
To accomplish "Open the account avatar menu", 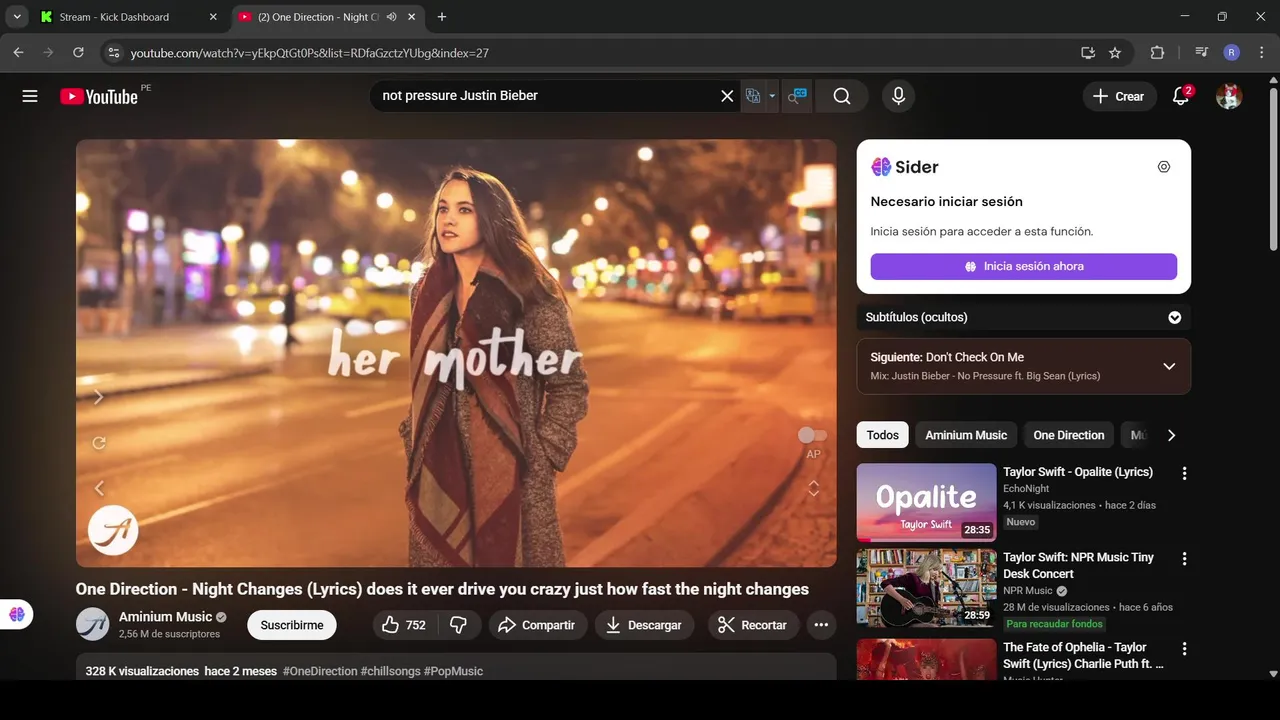I will click(1229, 96).
